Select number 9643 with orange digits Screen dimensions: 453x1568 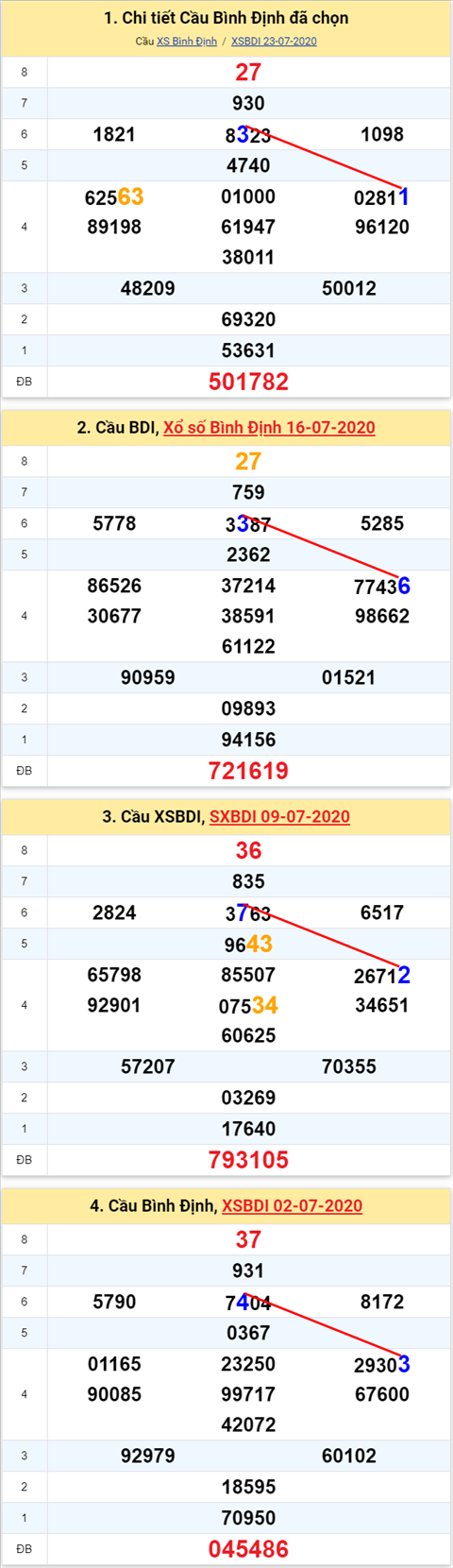pyautogui.click(x=248, y=944)
